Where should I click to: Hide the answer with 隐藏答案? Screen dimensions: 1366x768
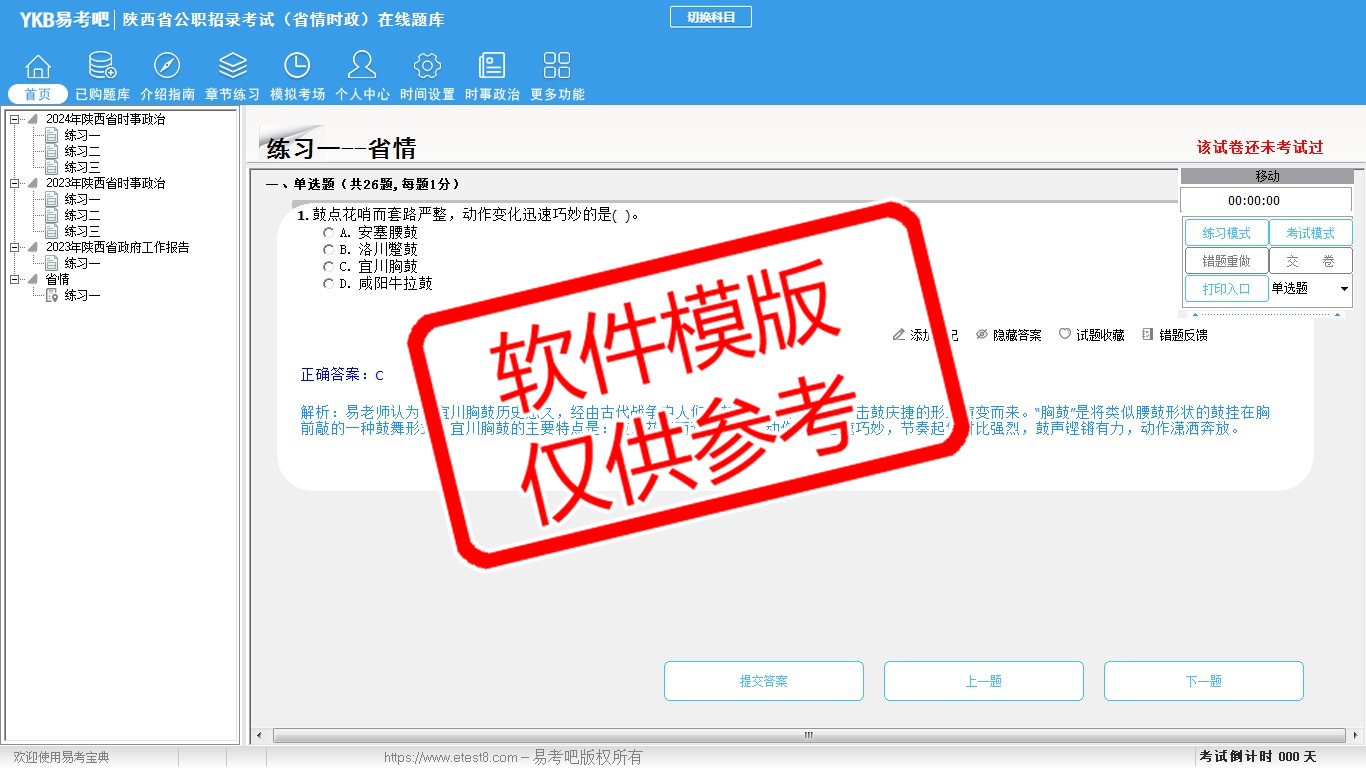pos(1008,335)
